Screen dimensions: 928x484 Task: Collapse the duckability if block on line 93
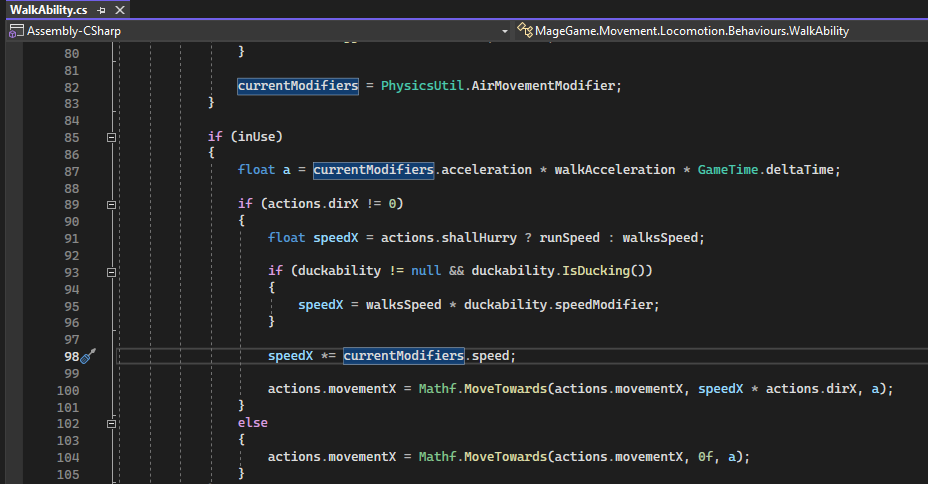(111, 272)
